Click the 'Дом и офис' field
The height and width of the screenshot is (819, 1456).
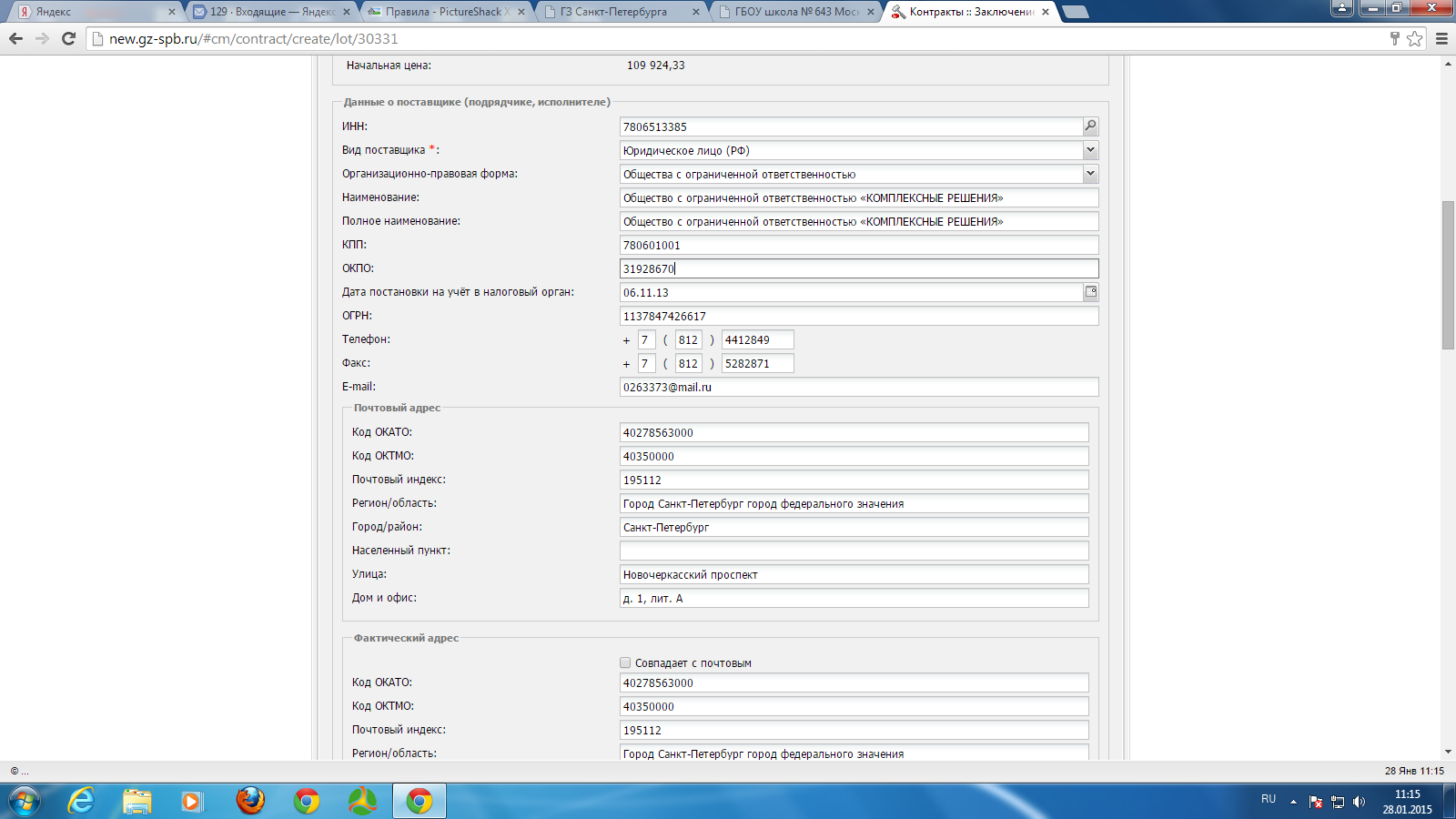[854, 598]
